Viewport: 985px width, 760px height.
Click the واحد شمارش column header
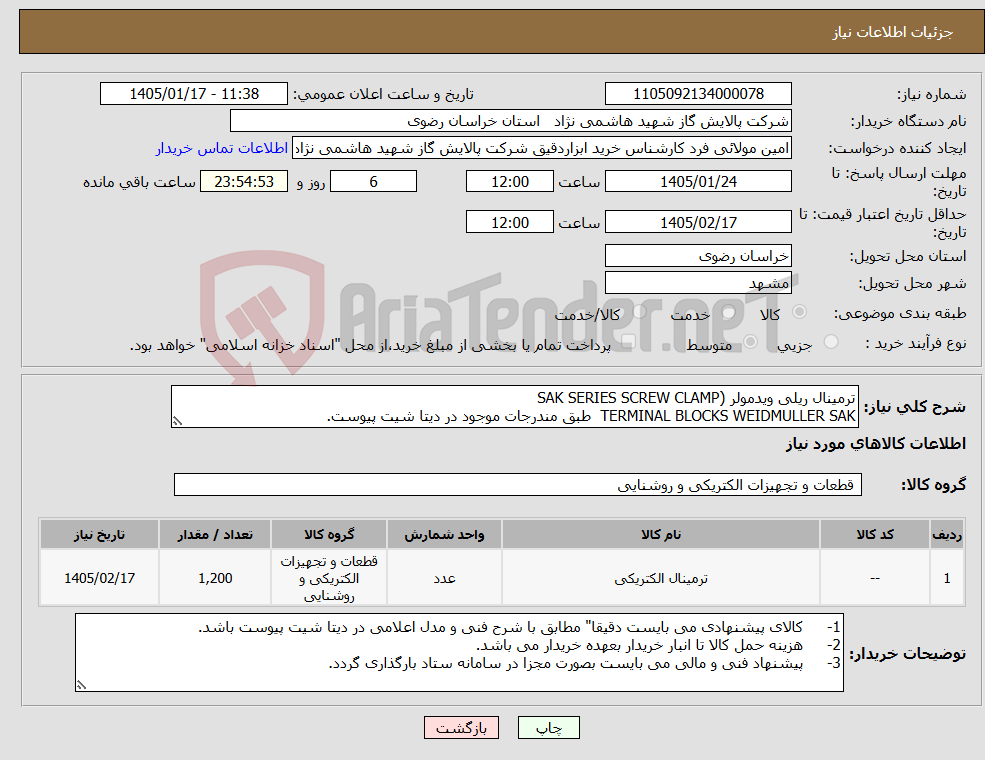(x=444, y=535)
